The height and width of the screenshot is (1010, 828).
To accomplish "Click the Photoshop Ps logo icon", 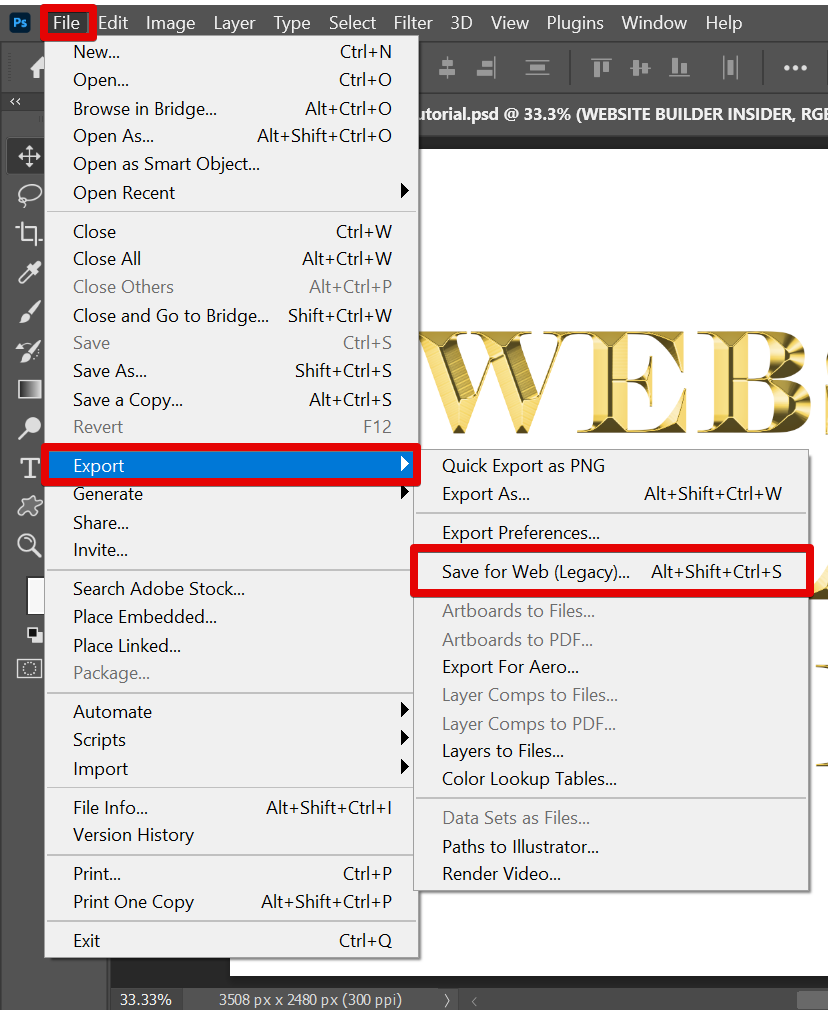I will (x=20, y=23).
